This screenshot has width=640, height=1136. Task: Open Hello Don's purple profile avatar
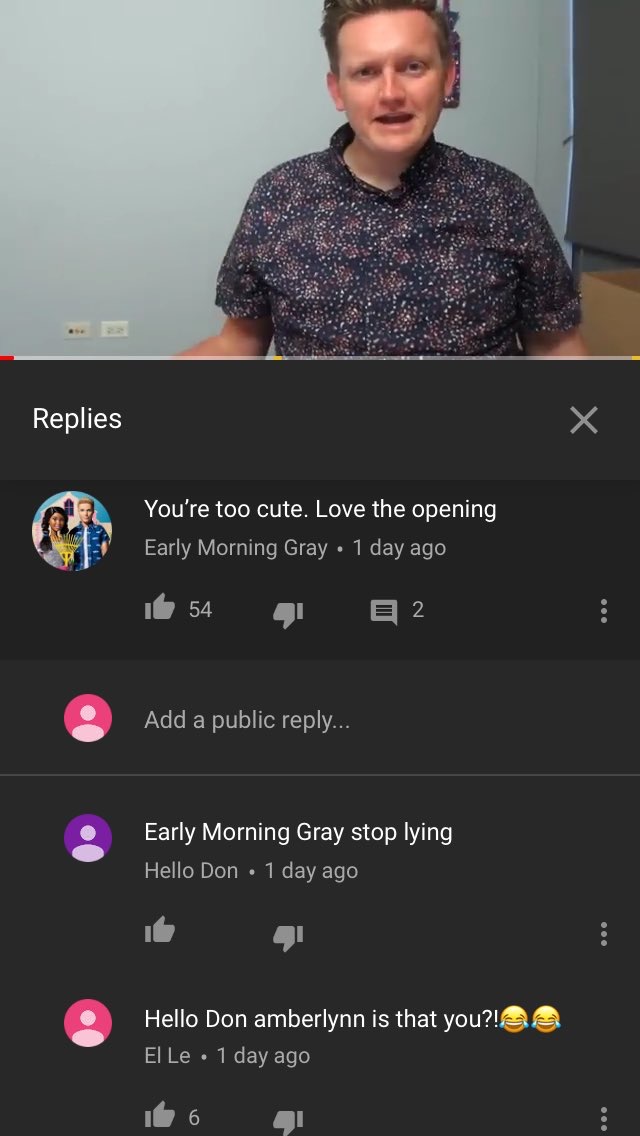click(88, 838)
